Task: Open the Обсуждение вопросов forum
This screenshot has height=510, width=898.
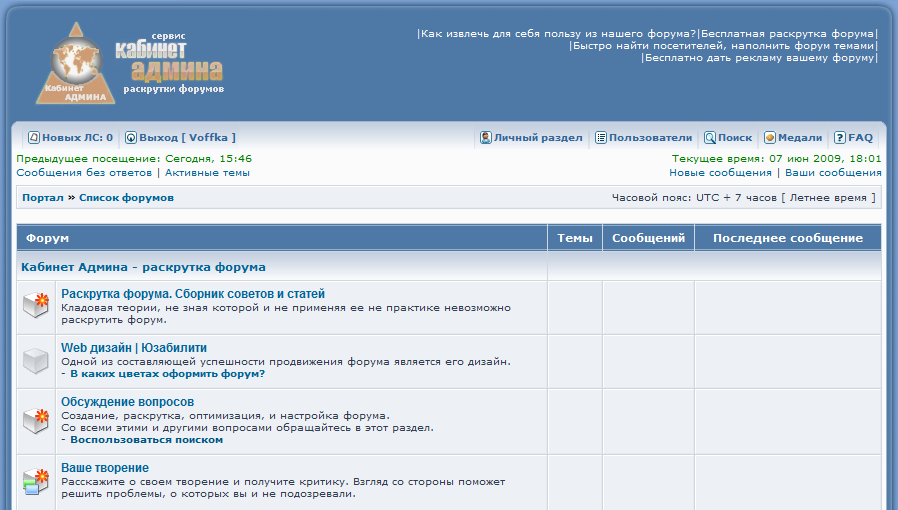Action: (x=127, y=402)
